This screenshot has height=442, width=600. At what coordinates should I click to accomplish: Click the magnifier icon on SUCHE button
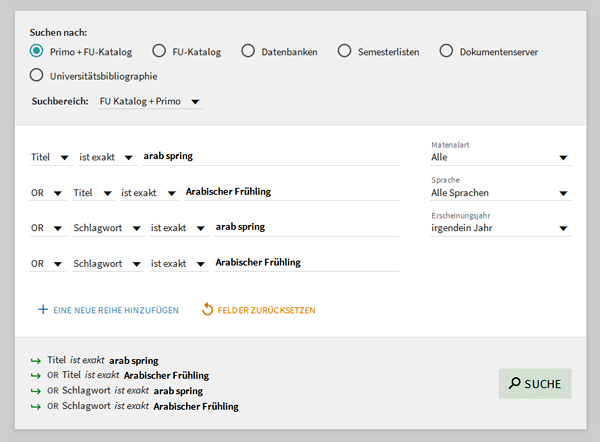pos(515,383)
